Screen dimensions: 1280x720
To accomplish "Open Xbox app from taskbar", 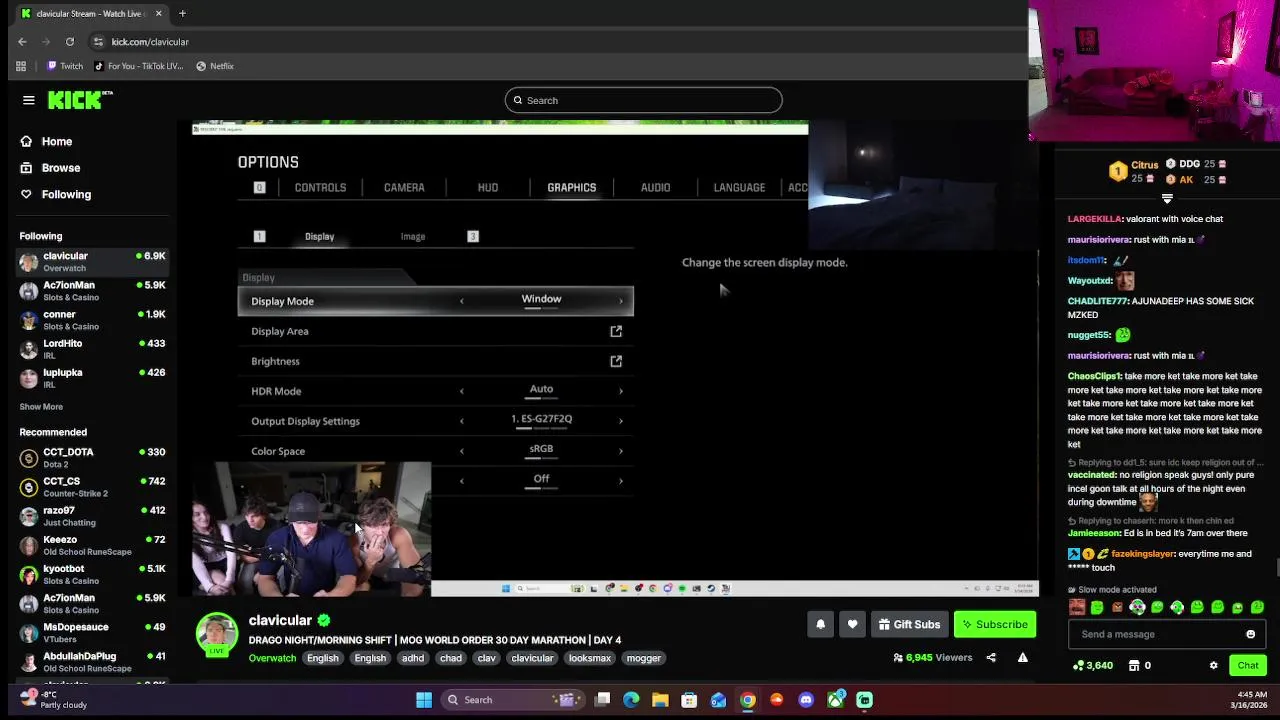I will (x=835, y=700).
